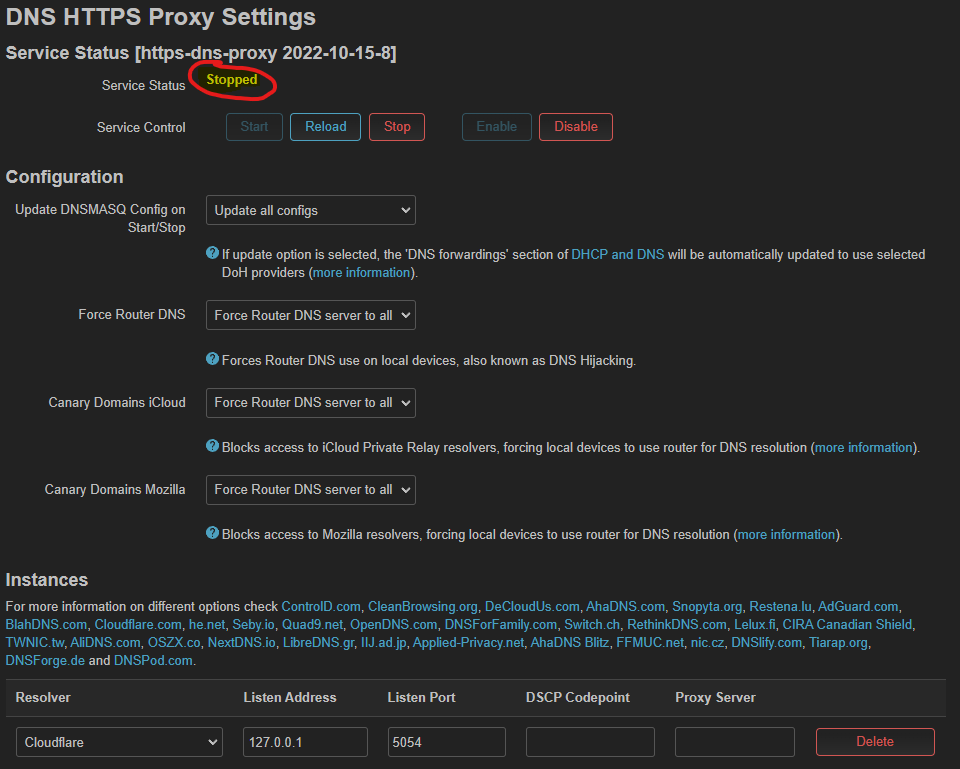Open the Applied-Privacy.net link
The height and width of the screenshot is (769, 960).
click(468, 643)
